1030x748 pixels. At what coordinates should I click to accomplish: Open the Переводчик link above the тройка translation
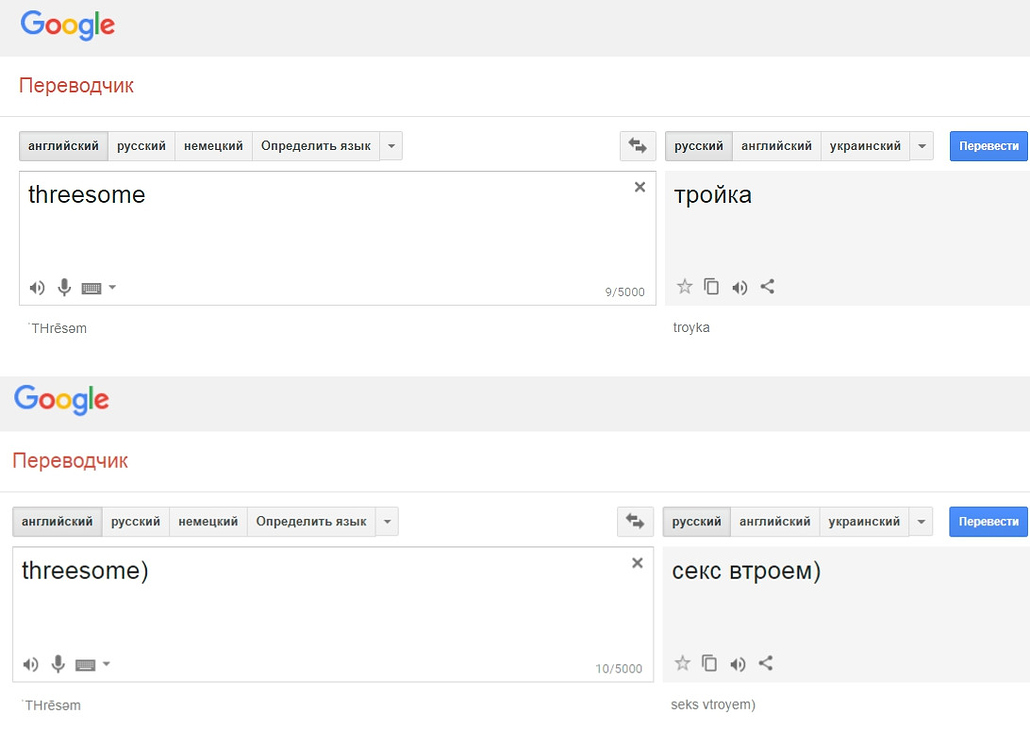[76, 85]
